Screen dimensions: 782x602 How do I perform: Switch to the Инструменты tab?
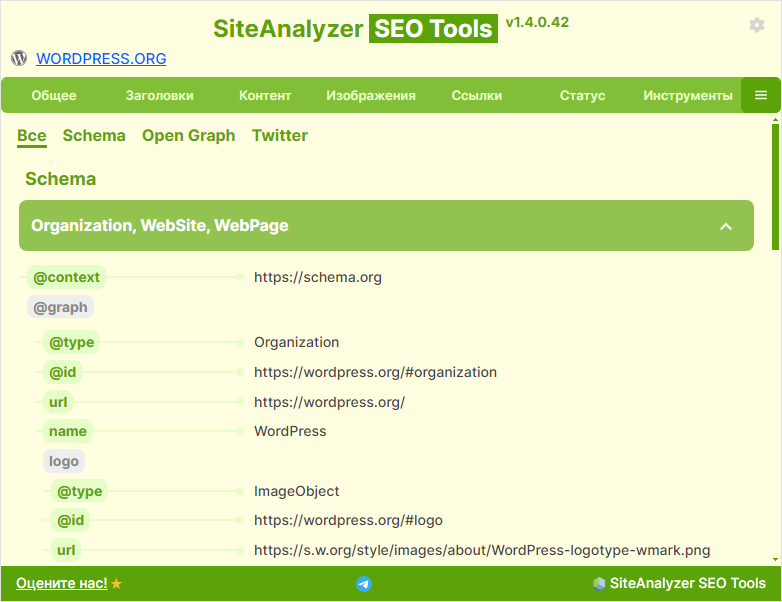click(x=688, y=95)
